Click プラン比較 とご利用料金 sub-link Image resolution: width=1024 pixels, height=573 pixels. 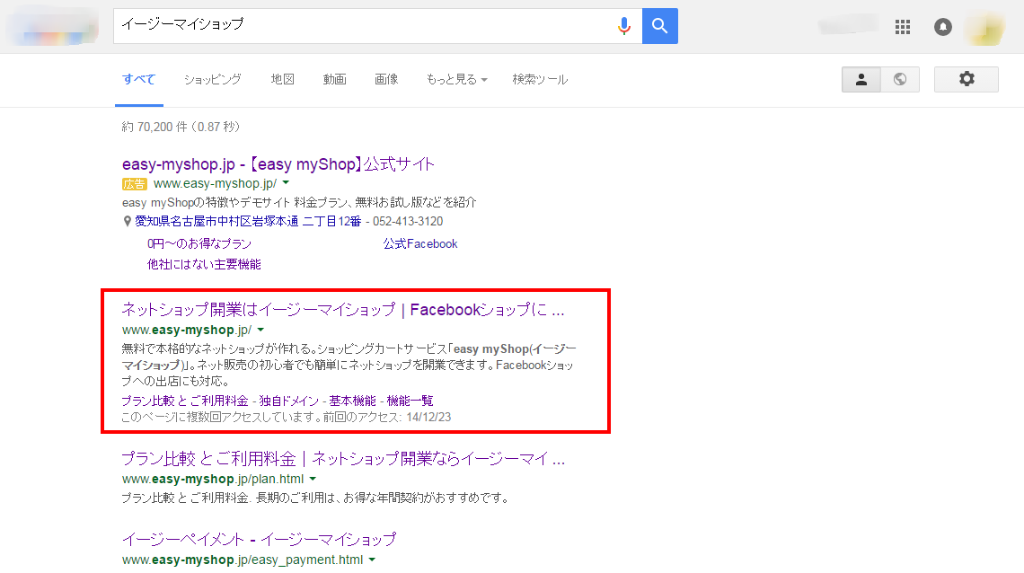click(185, 401)
